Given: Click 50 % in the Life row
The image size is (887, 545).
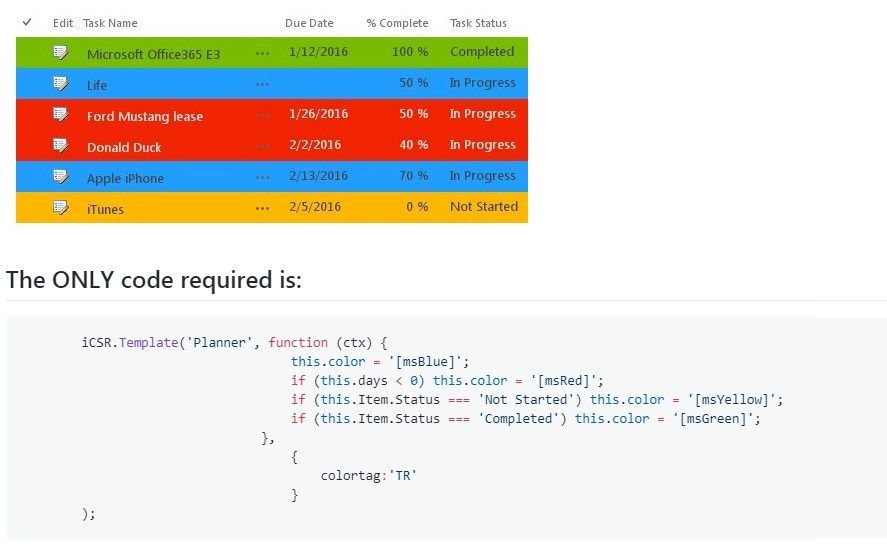Looking at the screenshot, I should (x=414, y=83).
